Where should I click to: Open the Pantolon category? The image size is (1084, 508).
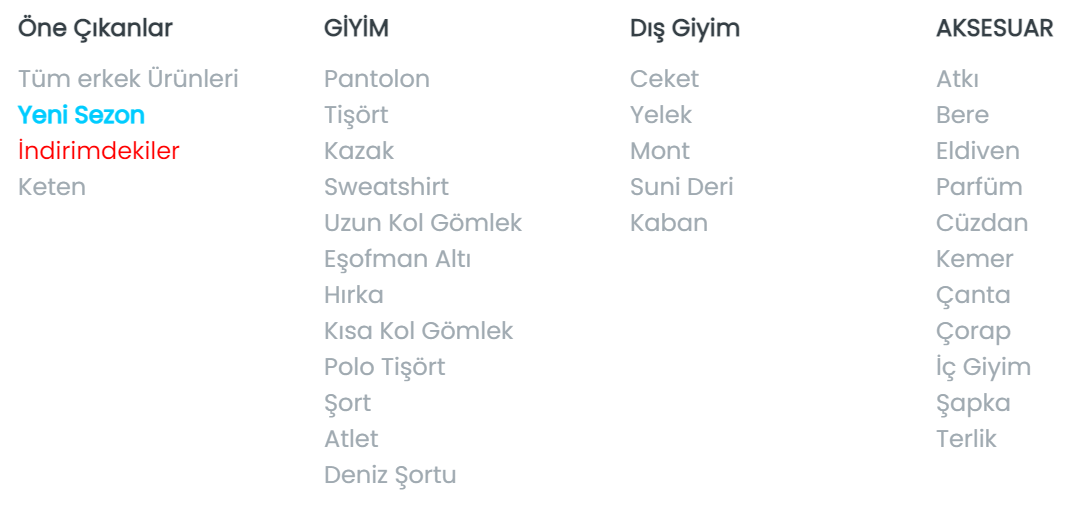click(x=377, y=79)
